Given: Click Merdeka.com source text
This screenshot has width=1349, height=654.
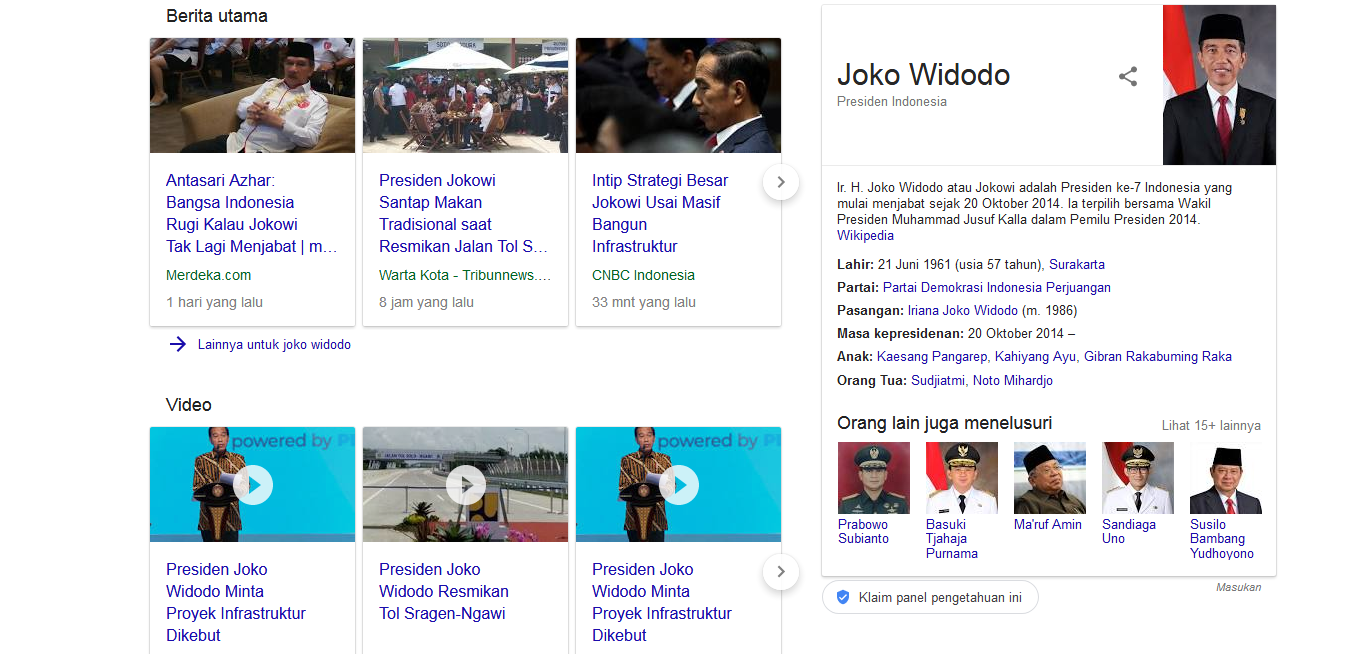Looking at the screenshot, I should point(209,275).
